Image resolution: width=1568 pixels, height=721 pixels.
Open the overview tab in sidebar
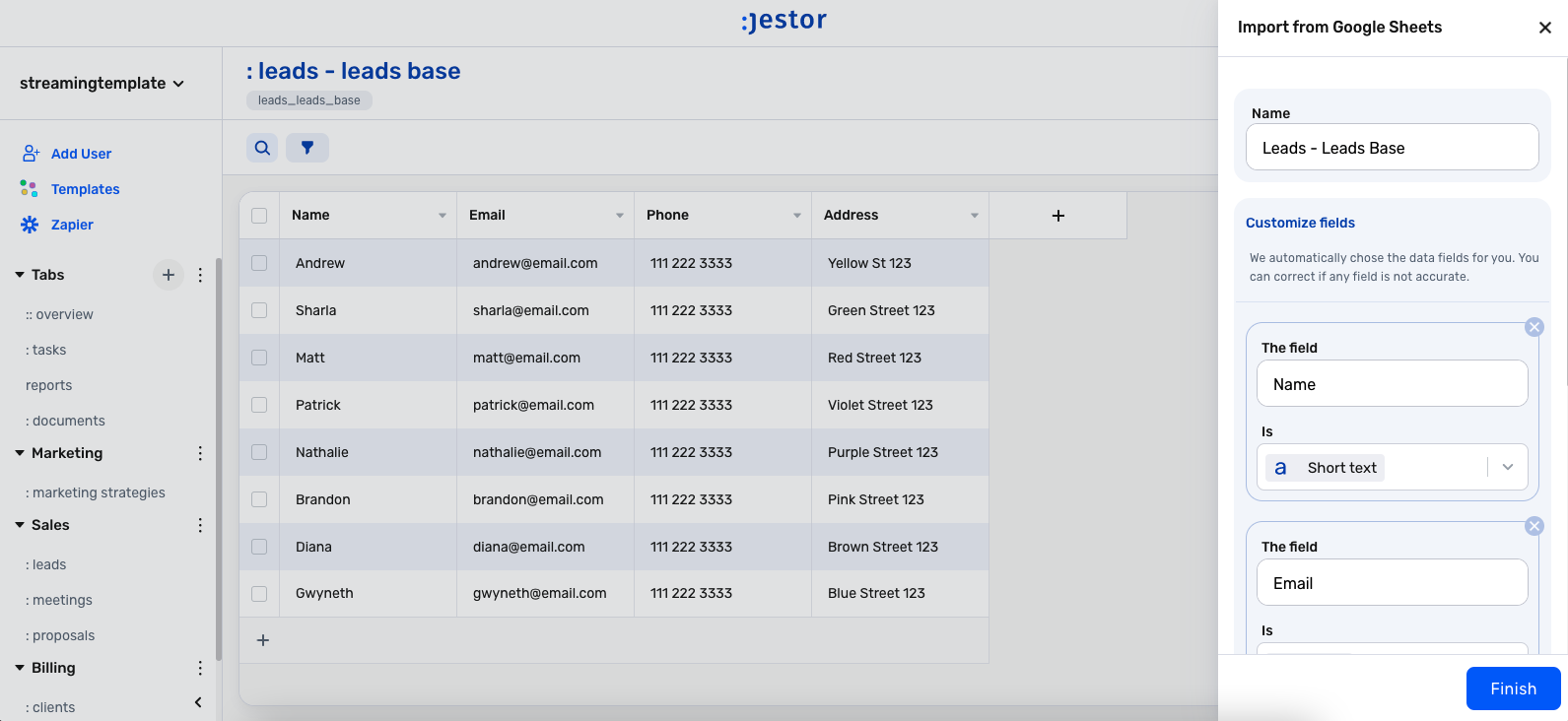(x=59, y=314)
